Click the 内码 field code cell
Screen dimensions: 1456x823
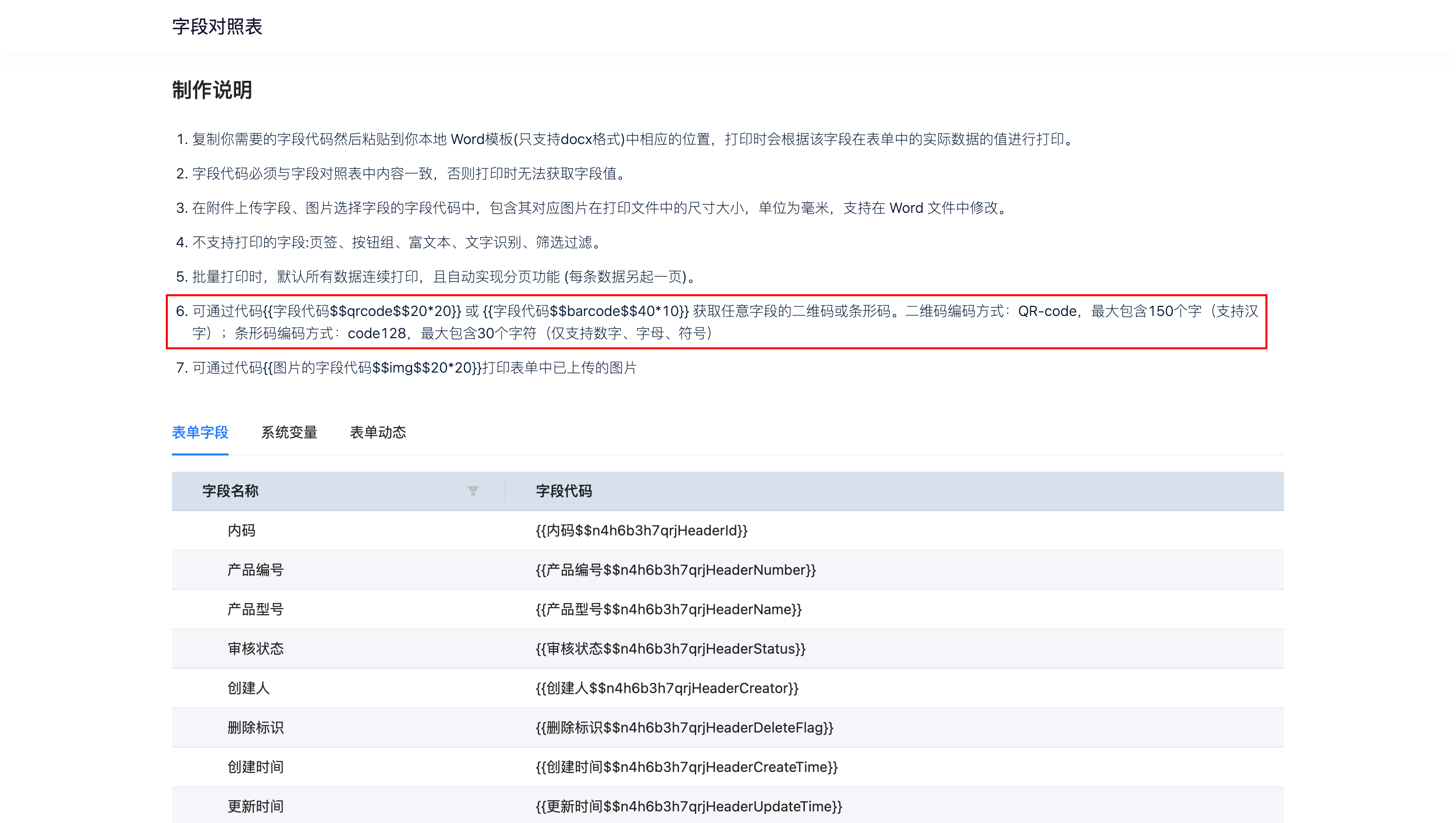point(642,530)
